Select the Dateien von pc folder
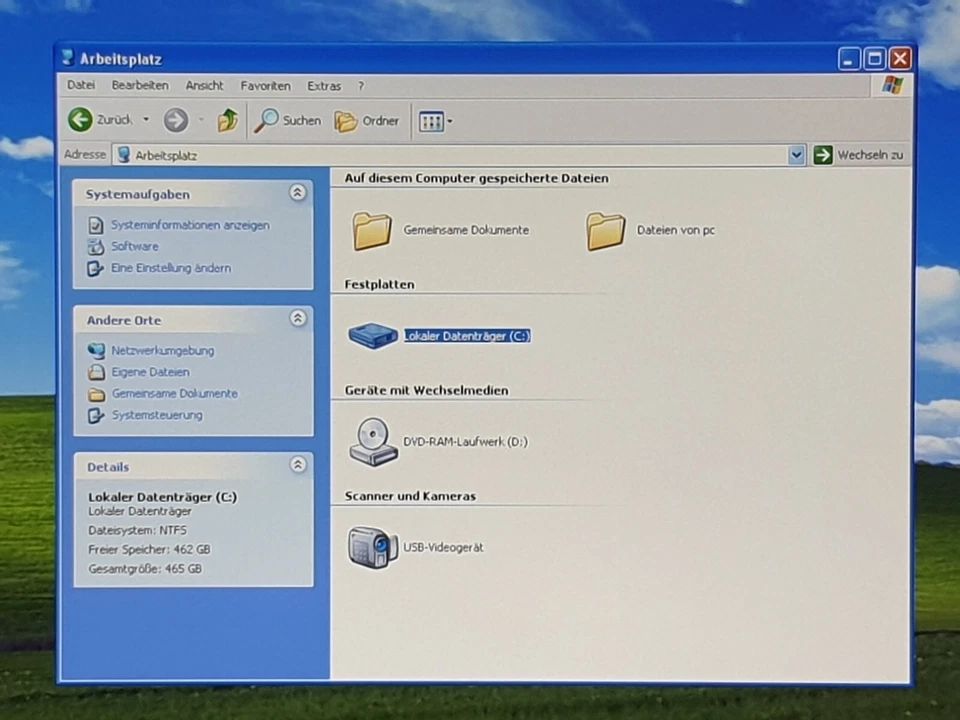The width and height of the screenshot is (960, 720). click(606, 231)
